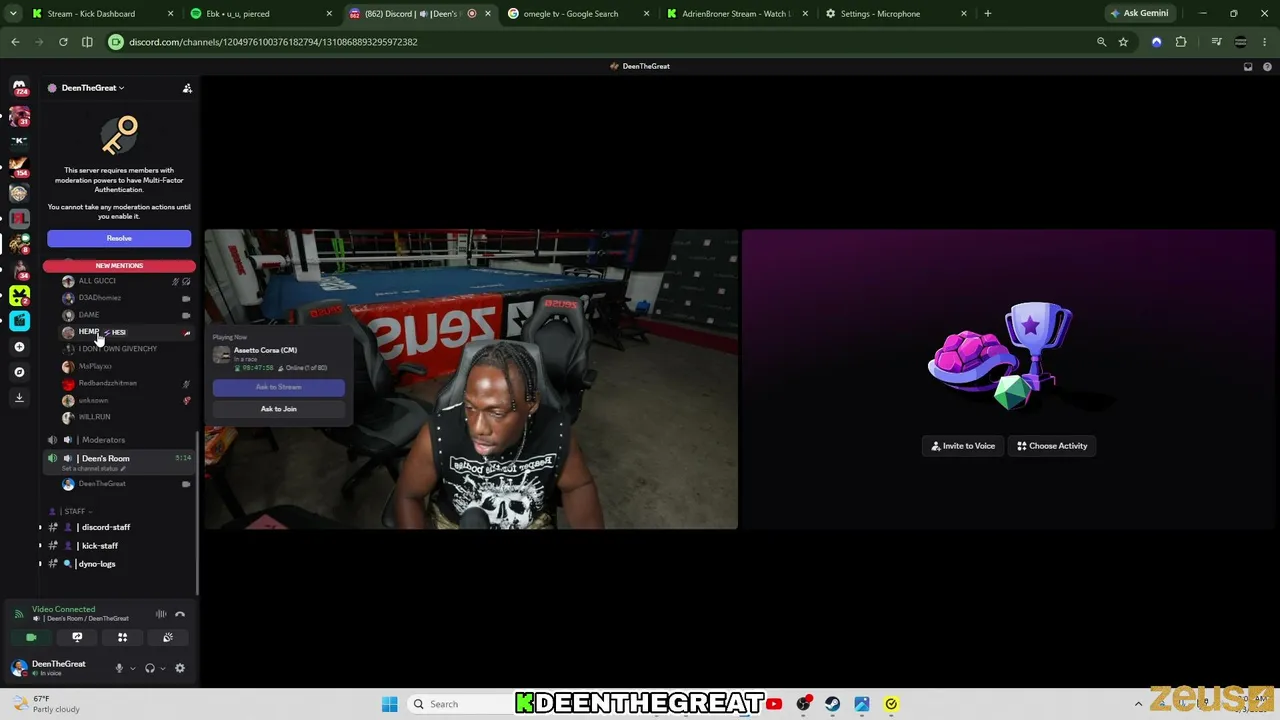Click Invite to Voice
Viewport: 1280px width, 720px height.
click(x=963, y=446)
